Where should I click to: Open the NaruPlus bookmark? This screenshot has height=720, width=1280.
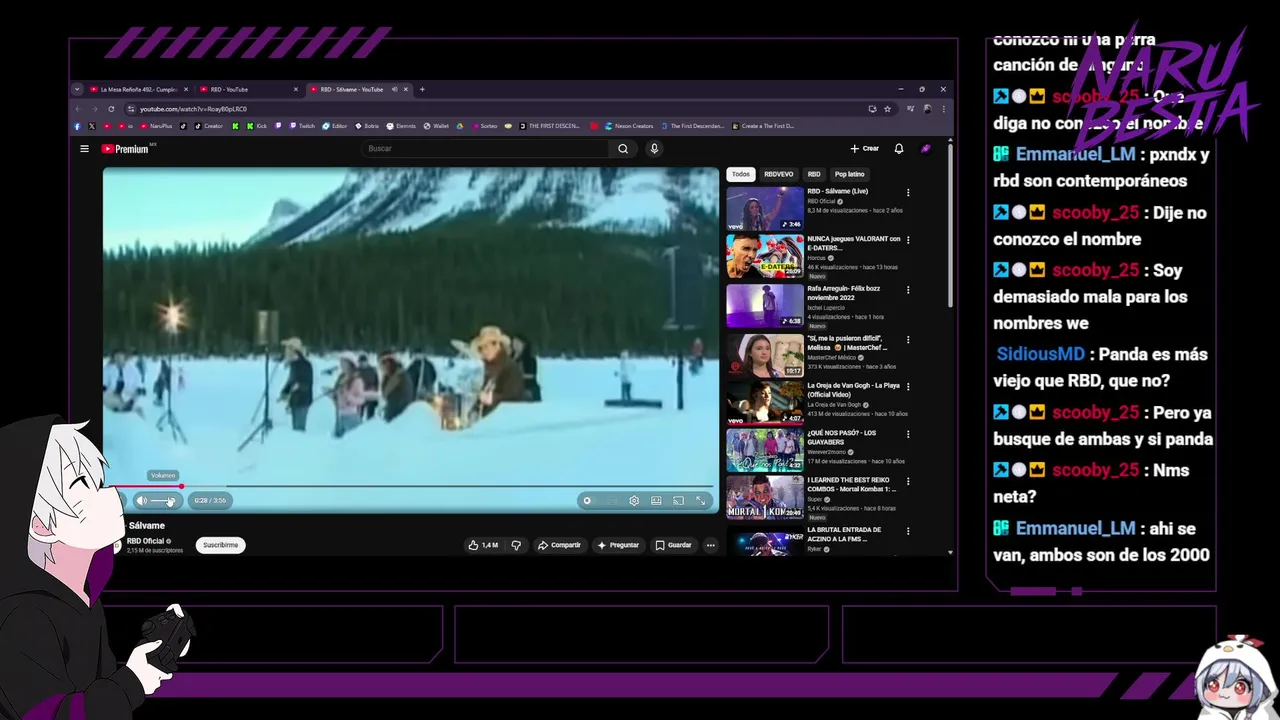tap(156, 126)
